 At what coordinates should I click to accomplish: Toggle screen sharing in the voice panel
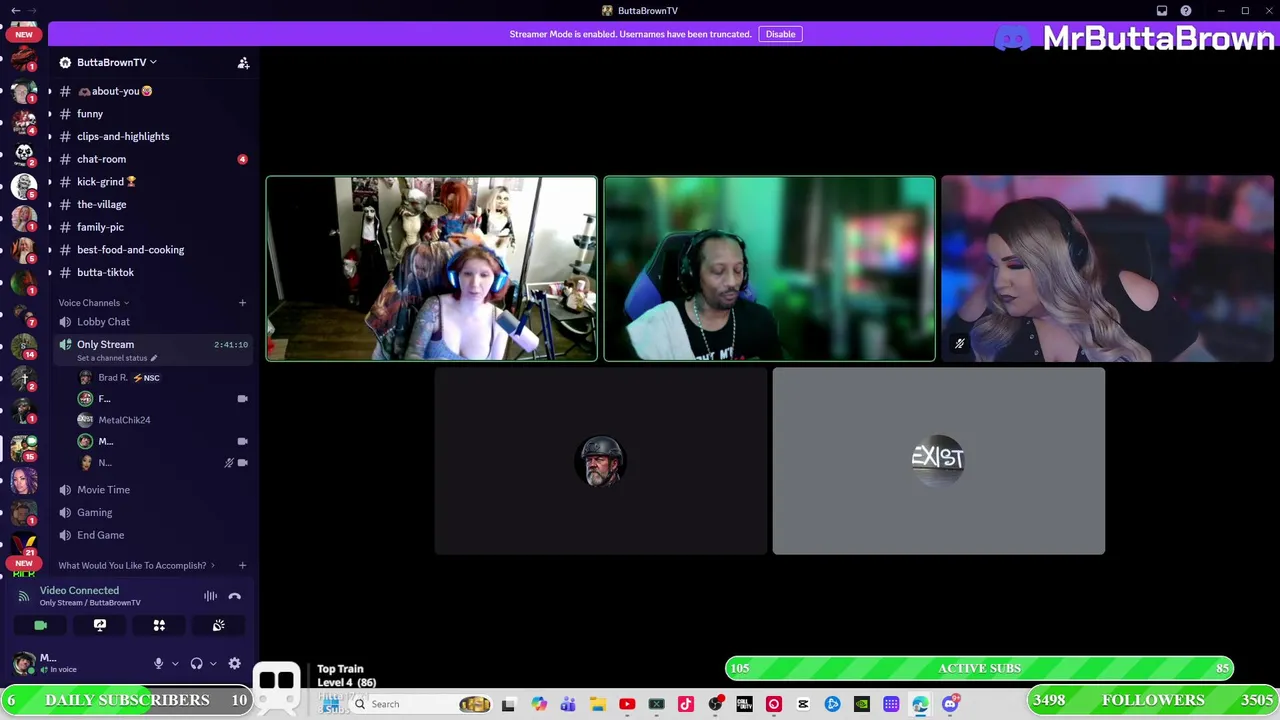point(100,626)
